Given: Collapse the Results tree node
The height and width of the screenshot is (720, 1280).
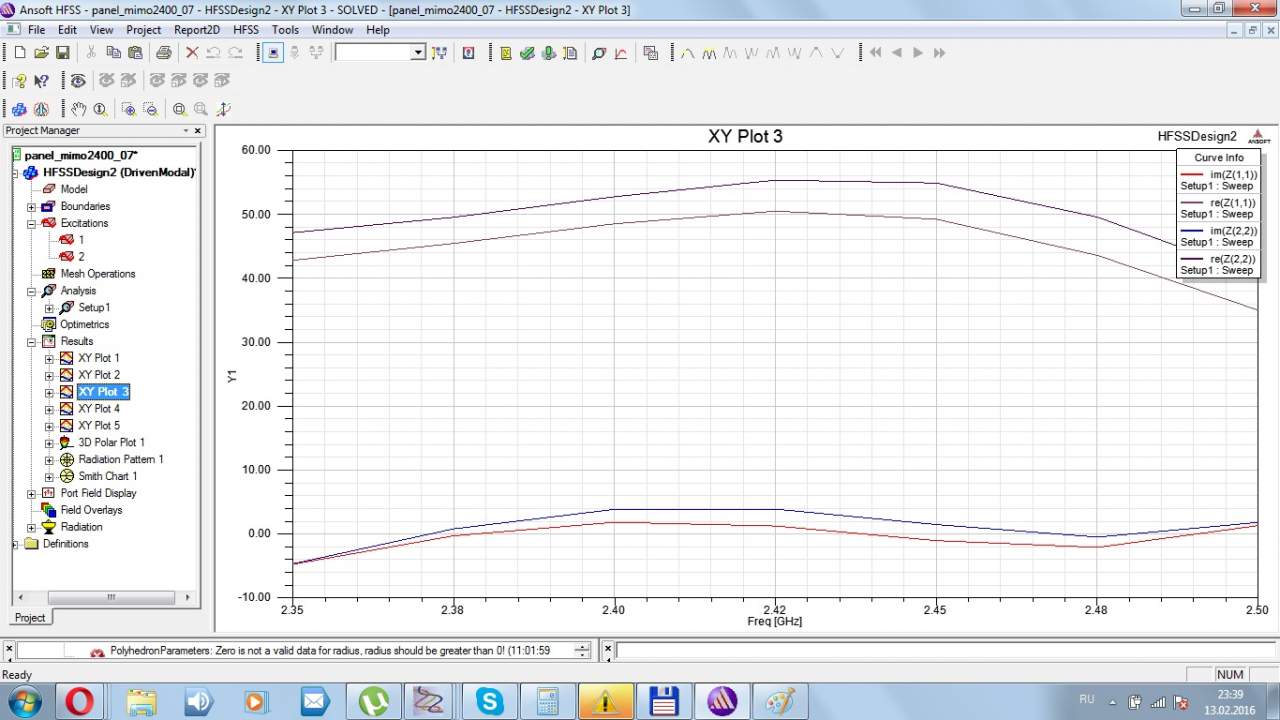Looking at the screenshot, I should 31,342.
